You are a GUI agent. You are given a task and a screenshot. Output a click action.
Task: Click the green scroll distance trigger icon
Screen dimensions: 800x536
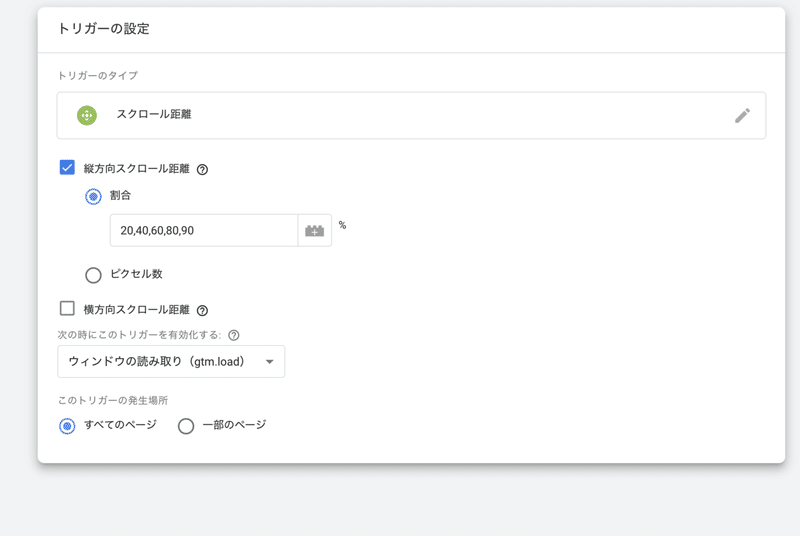(87, 115)
